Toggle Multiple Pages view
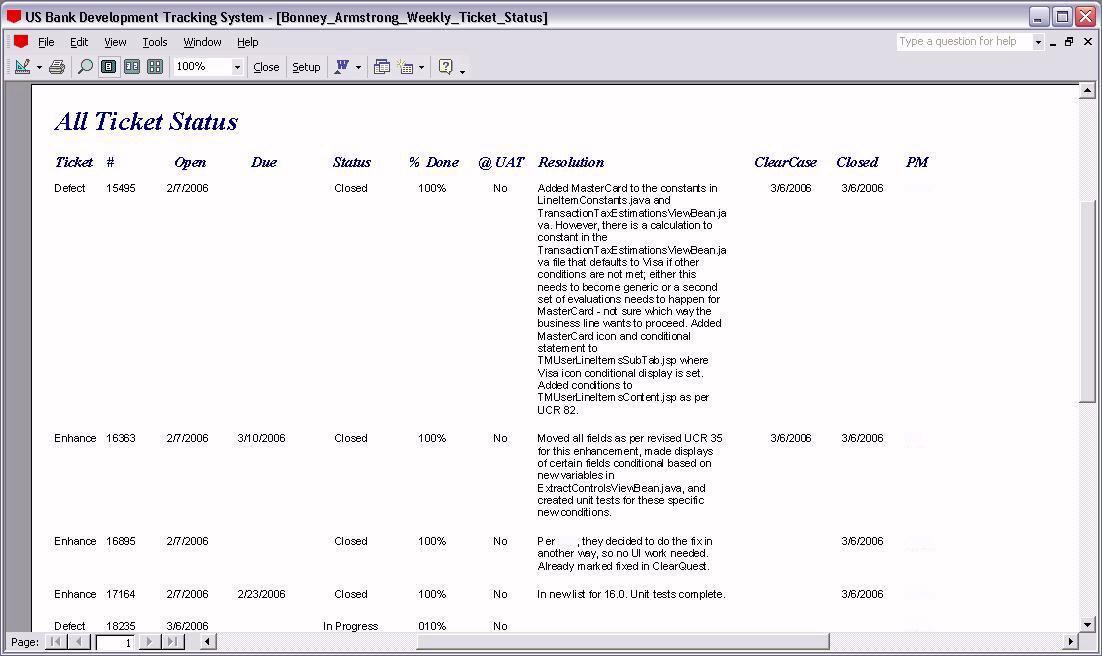This screenshot has width=1102, height=656. pos(155,67)
